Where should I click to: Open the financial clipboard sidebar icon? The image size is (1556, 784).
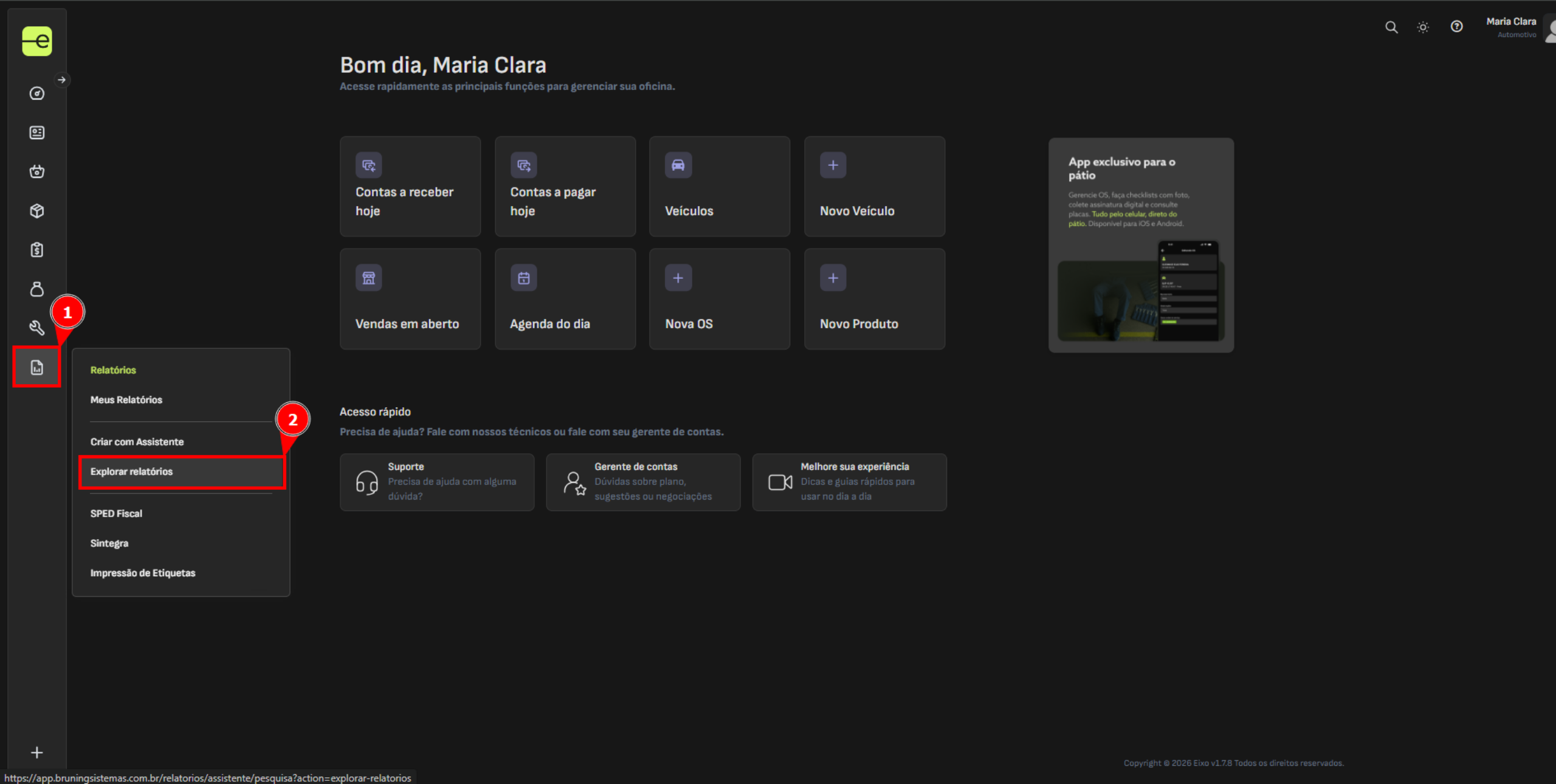pyautogui.click(x=37, y=250)
